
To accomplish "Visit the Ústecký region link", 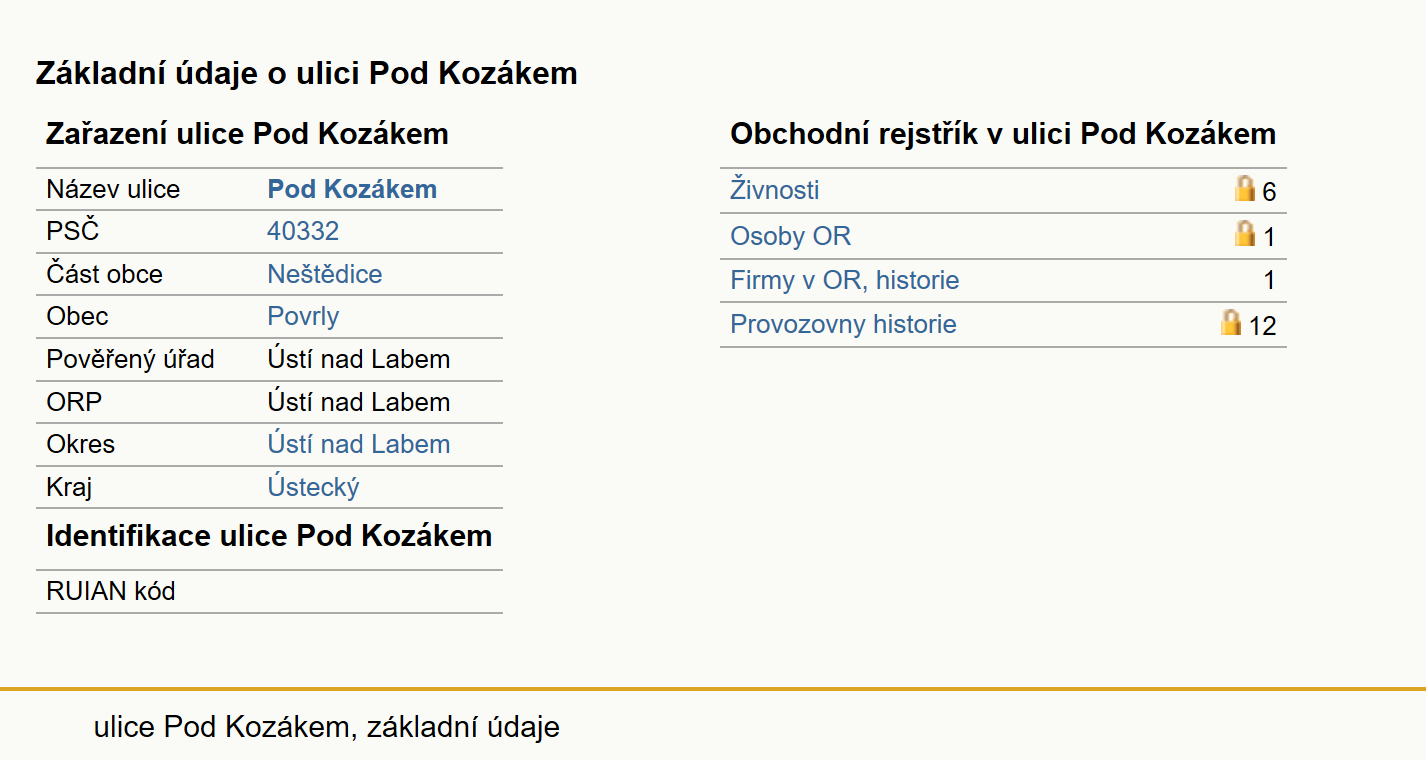I will (x=313, y=487).
